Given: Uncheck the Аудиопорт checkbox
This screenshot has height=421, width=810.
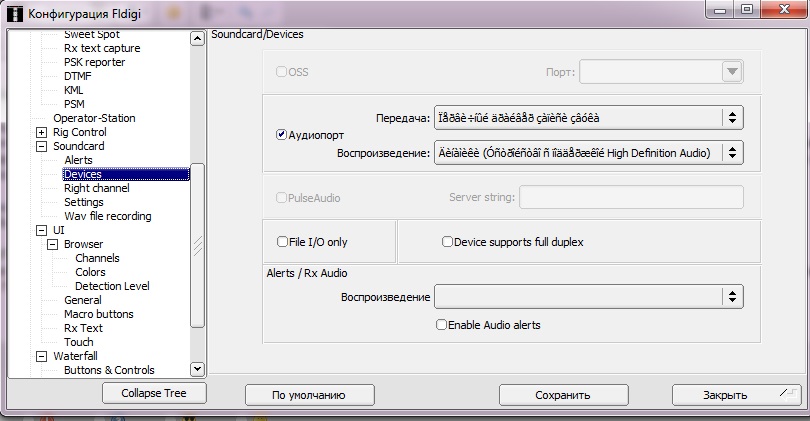Looking at the screenshot, I should pyautogui.click(x=282, y=134).
